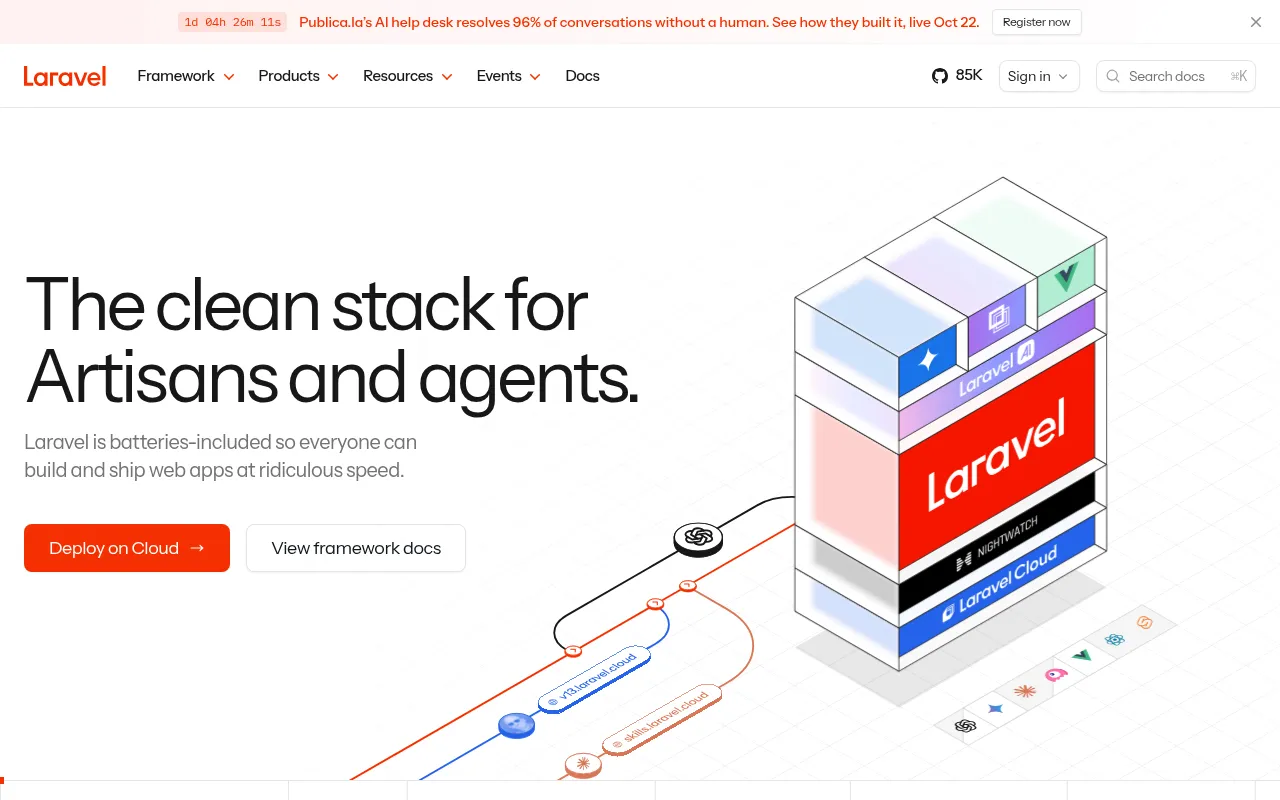Click the blue round node on the blue line
The image size is (1280, 800).
coord(516,726)
